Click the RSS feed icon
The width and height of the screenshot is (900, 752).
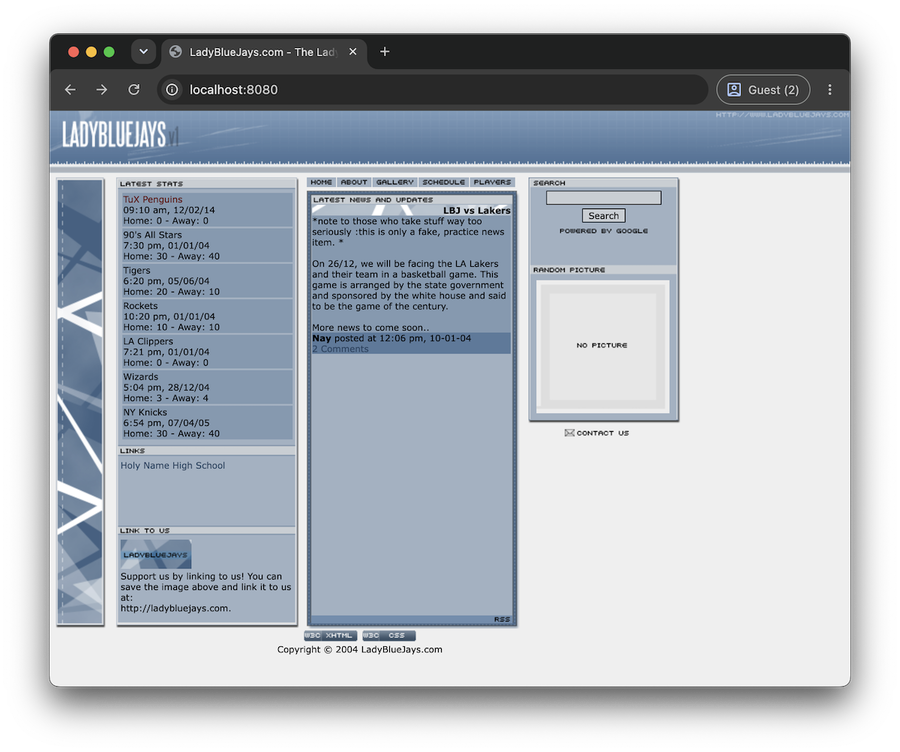click(x=502, y=619)
